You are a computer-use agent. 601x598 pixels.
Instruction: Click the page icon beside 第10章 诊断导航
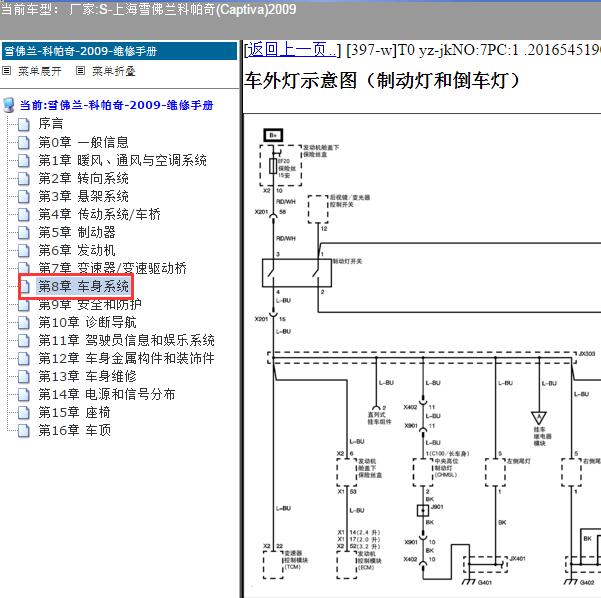24,322
